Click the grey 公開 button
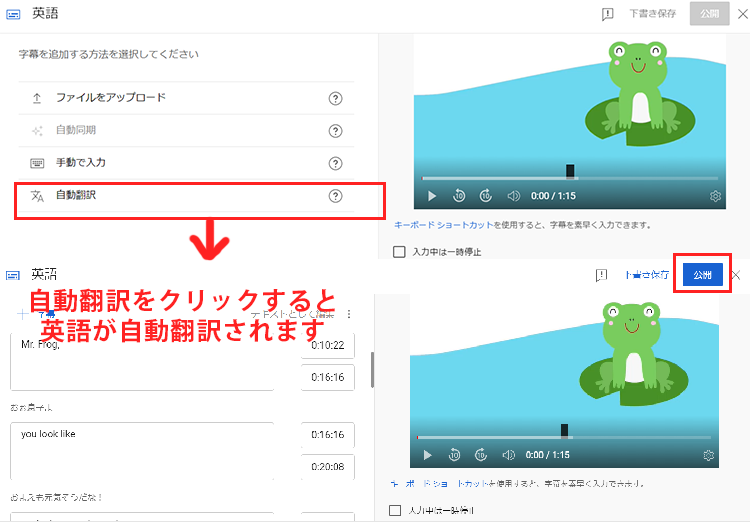750x522 pixels. coord(709,14)
